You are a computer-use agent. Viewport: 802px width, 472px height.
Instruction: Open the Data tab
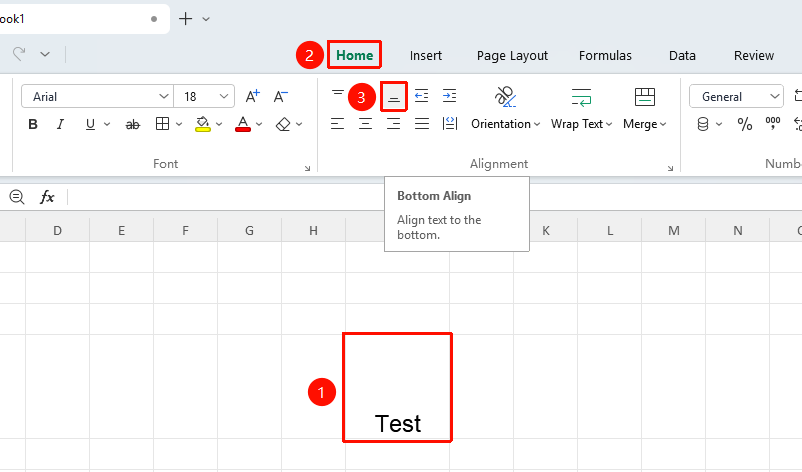682,56
